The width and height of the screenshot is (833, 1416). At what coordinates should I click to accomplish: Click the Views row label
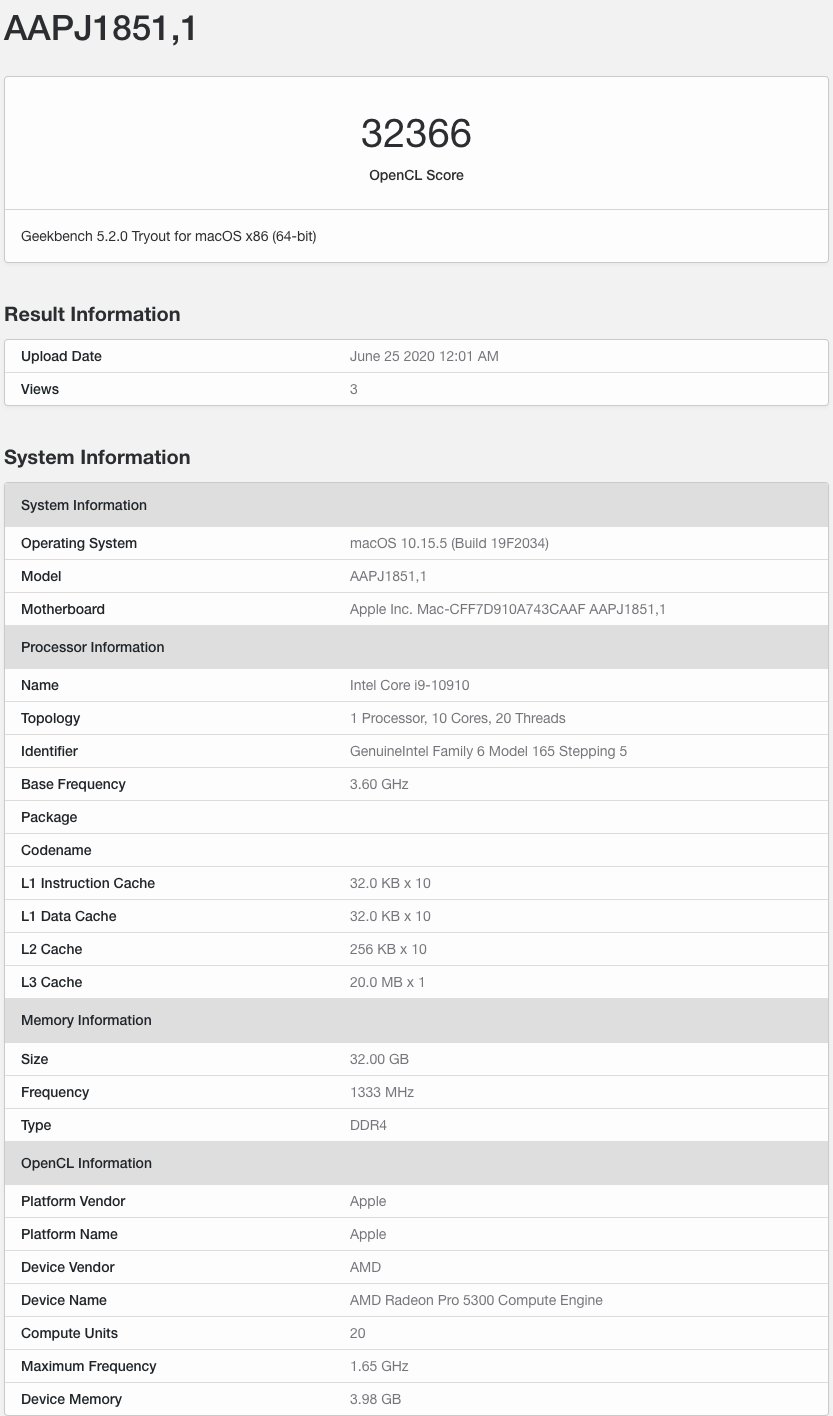click(x=40, y=389)
